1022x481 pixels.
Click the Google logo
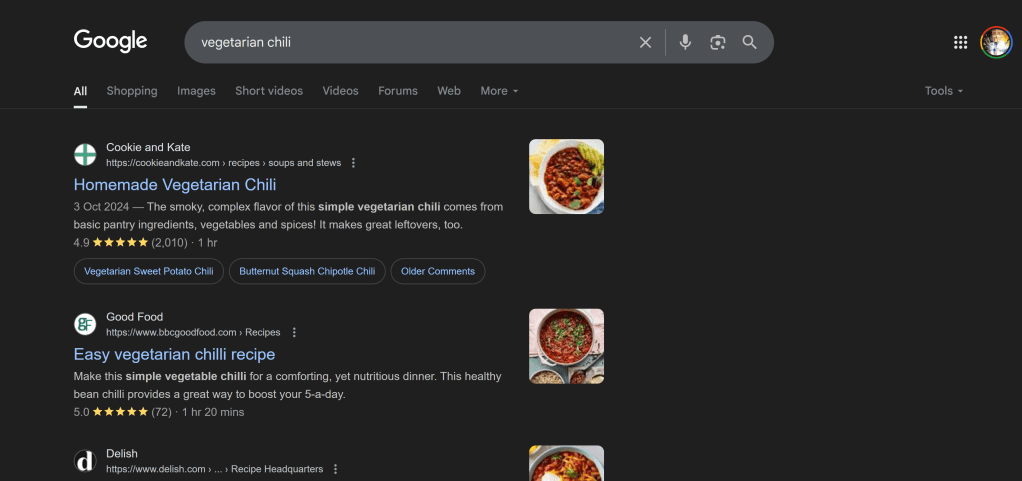point(110,41)
